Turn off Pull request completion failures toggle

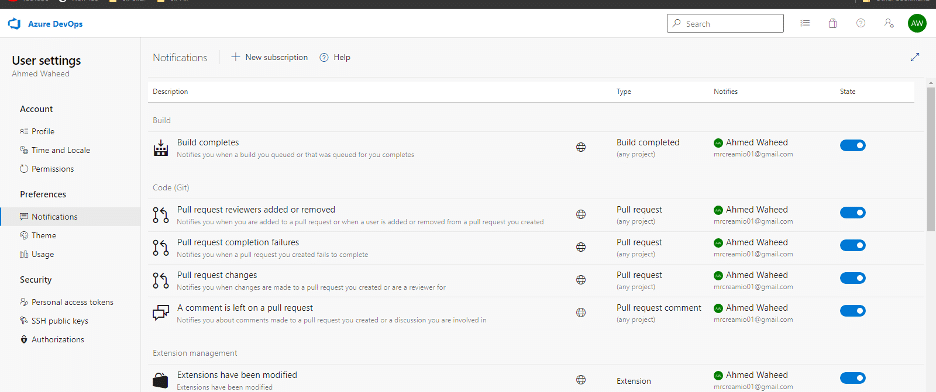(852, 245)
